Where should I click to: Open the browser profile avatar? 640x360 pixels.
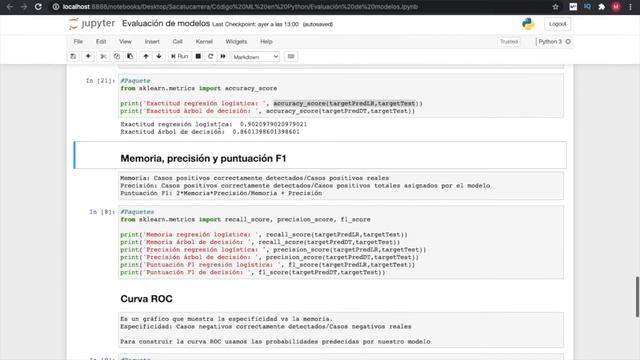tap(616, 7)
